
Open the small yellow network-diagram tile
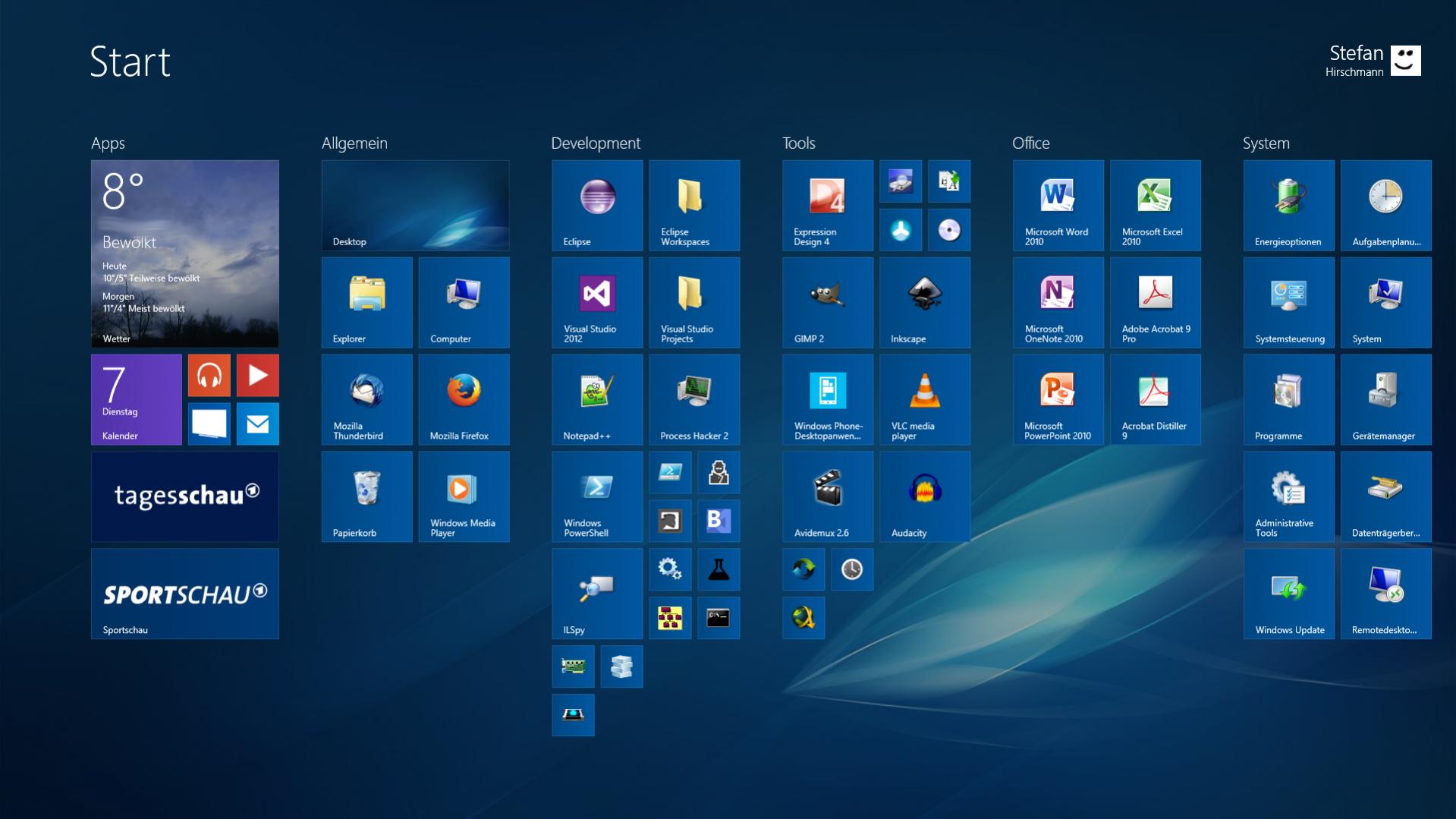coord(671,618)
